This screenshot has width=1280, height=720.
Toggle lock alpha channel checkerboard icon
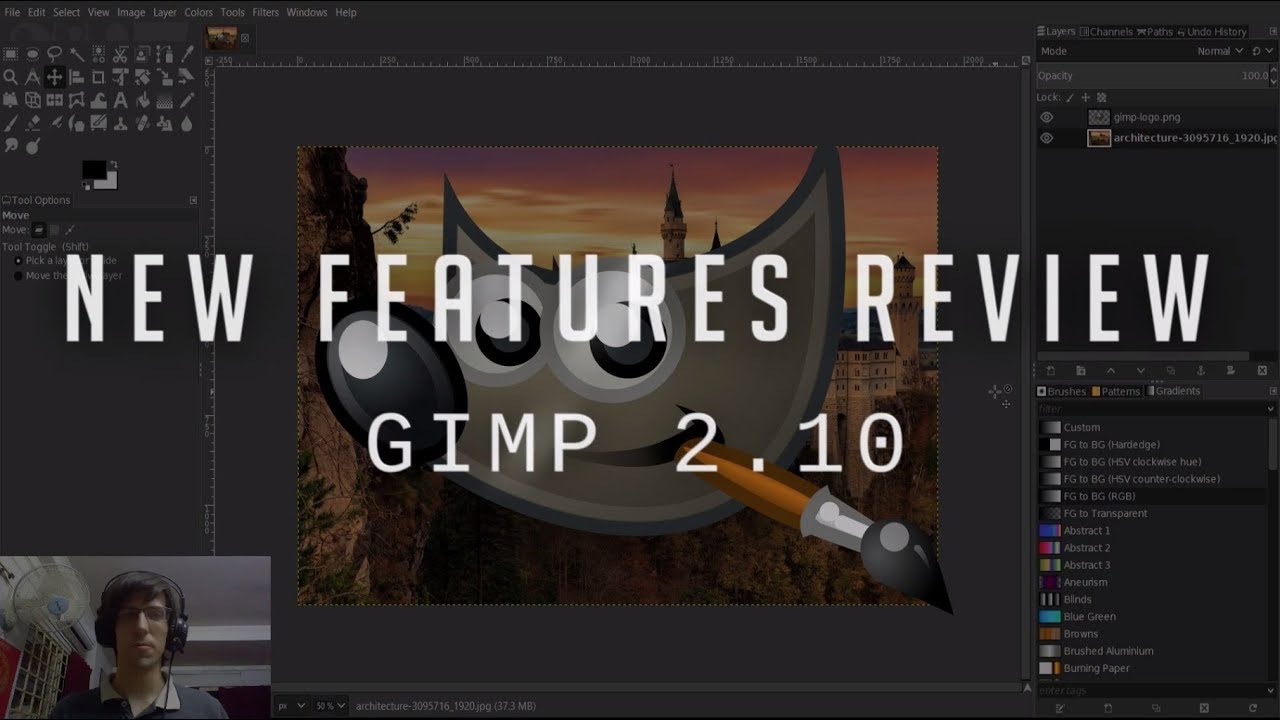click(x=1101, y=98)
